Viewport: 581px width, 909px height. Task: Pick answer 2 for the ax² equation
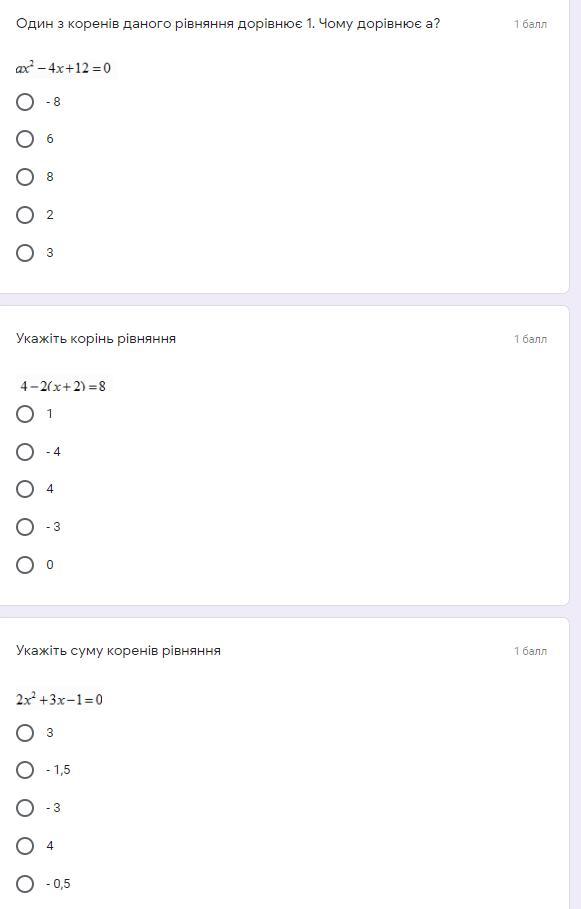(x=25, y=215)
